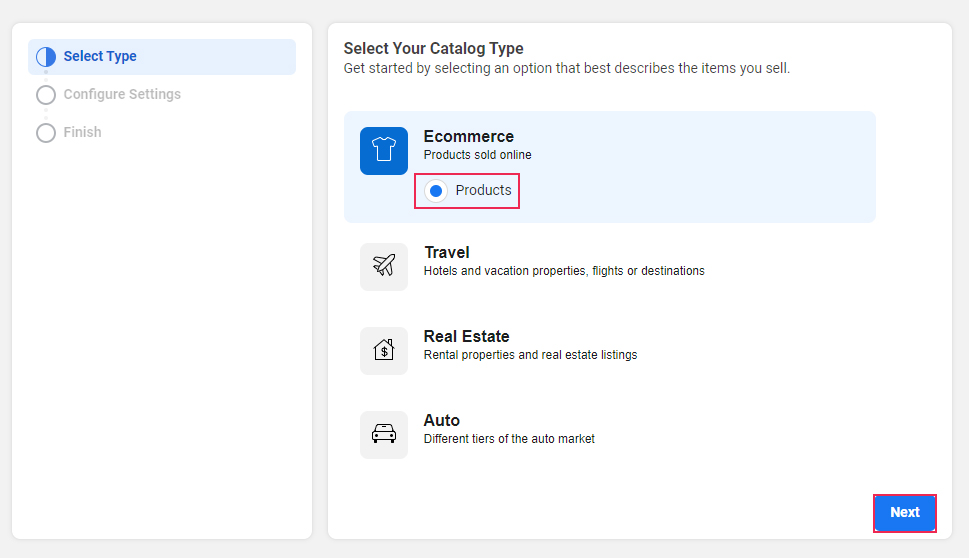969x558 pixels.
Task: Click the Finish step circle
Action: (46, 132)
